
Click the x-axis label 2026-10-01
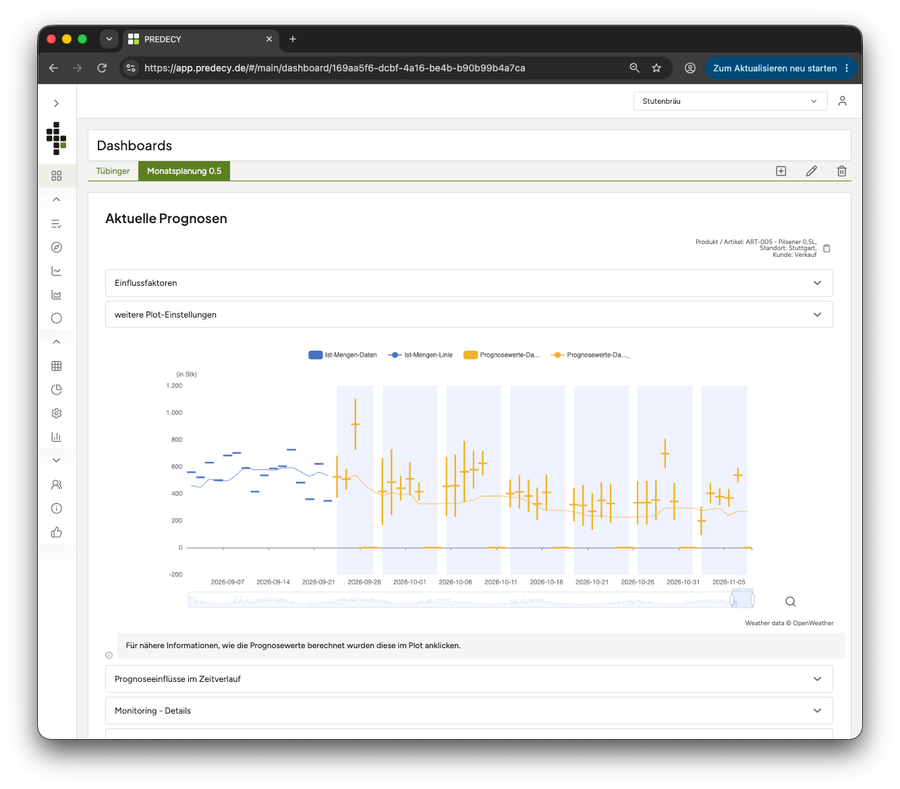pyautogui.click(x=409, y=582)
